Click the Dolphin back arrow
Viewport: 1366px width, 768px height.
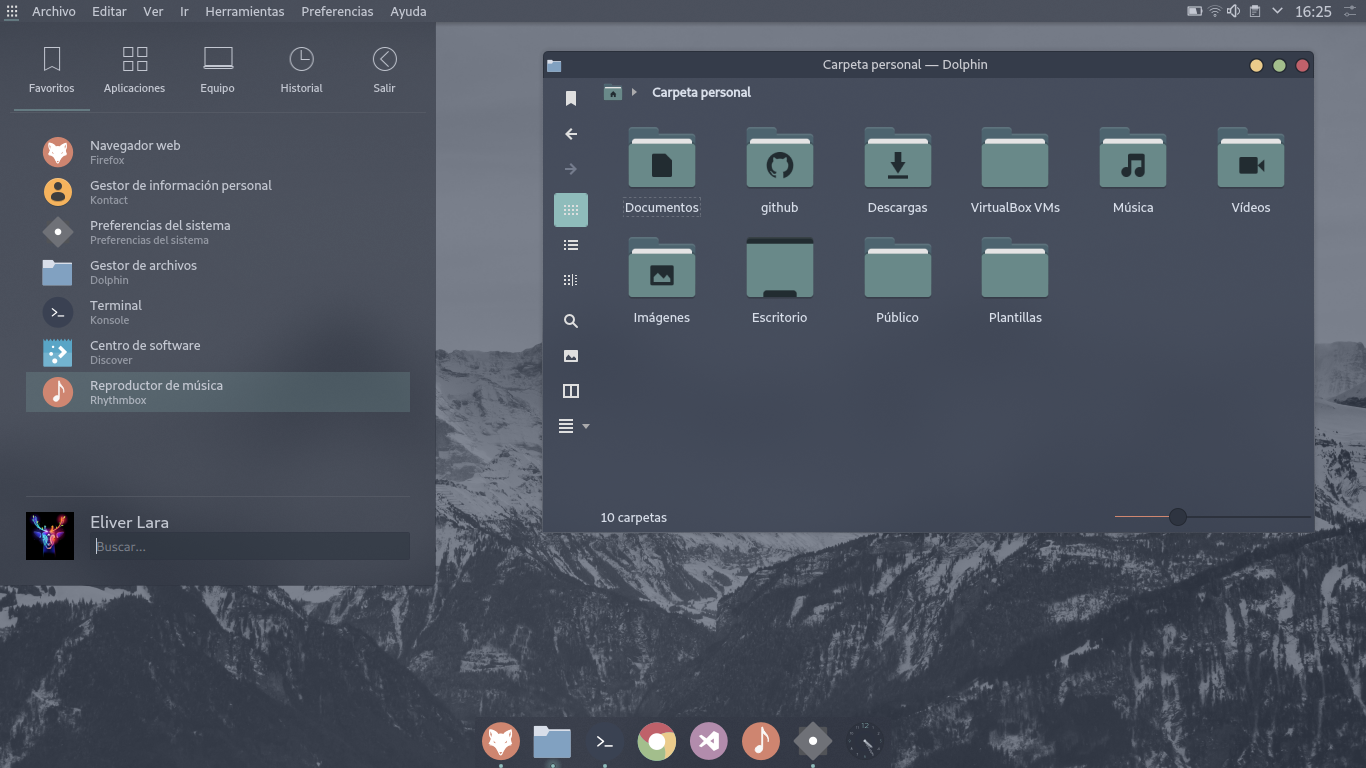pyautogui.click(x=571, y=134)
